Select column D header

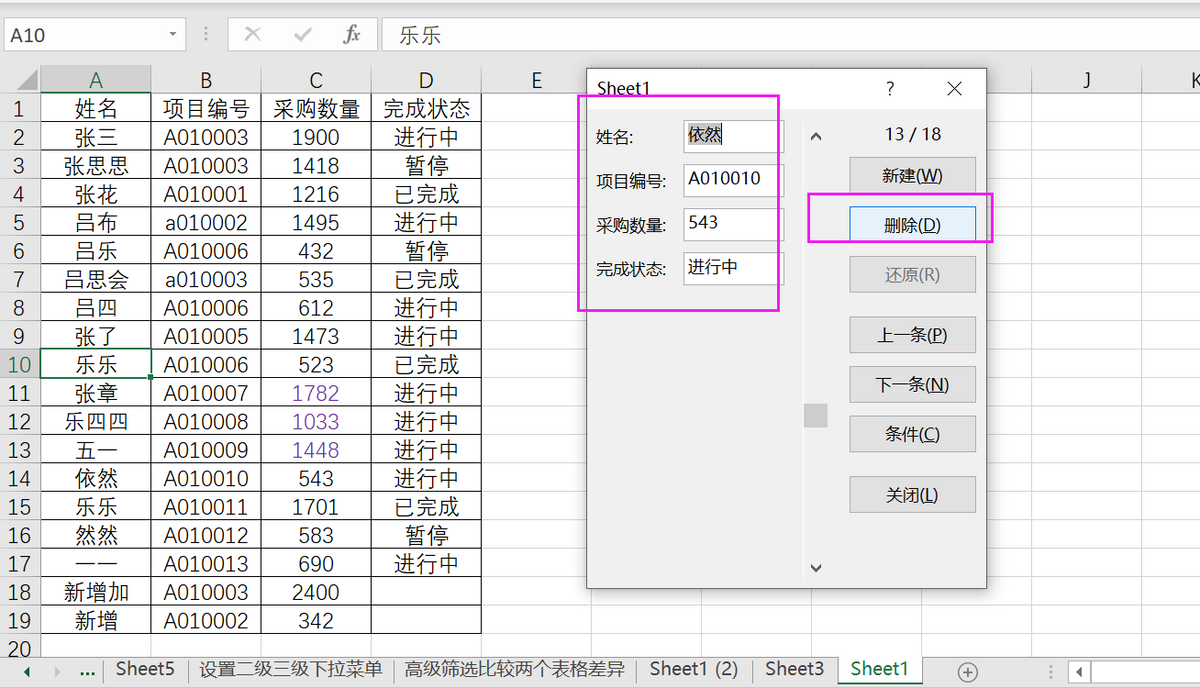(x=426, y=80)
